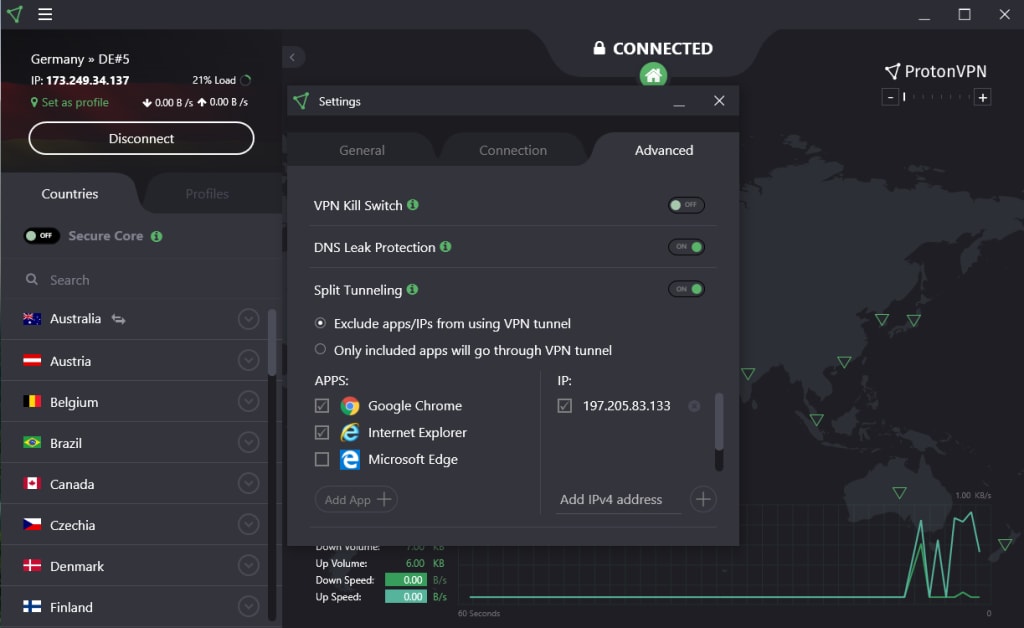The height and width of the screenshot is (628, 1024).
Task: Open the hamburger menu
Action: click(45, 14)
